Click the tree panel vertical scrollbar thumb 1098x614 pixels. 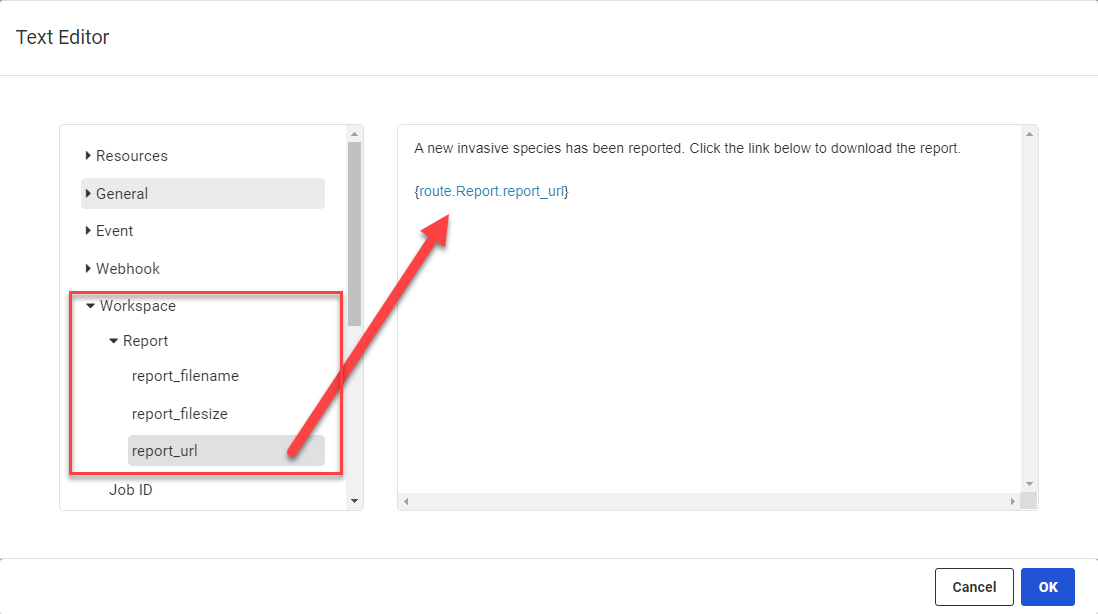click(x=354, y=232)
